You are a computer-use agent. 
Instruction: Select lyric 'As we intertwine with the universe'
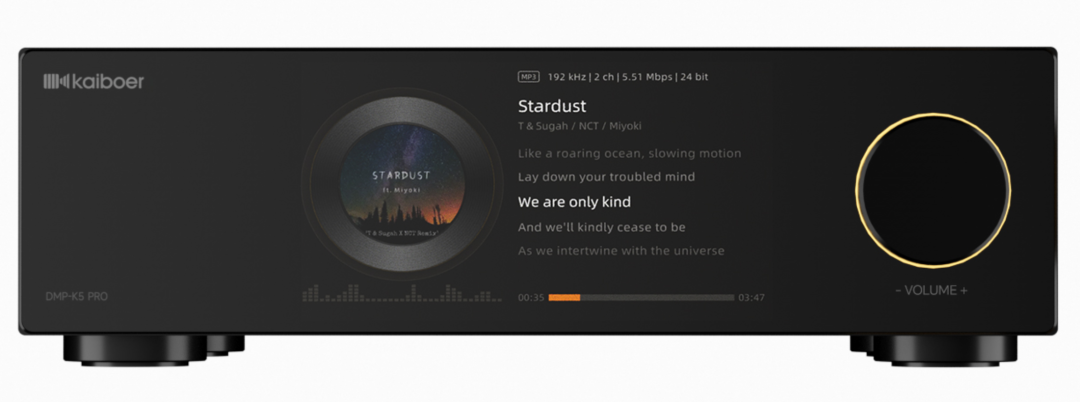[x=621, y=251]
